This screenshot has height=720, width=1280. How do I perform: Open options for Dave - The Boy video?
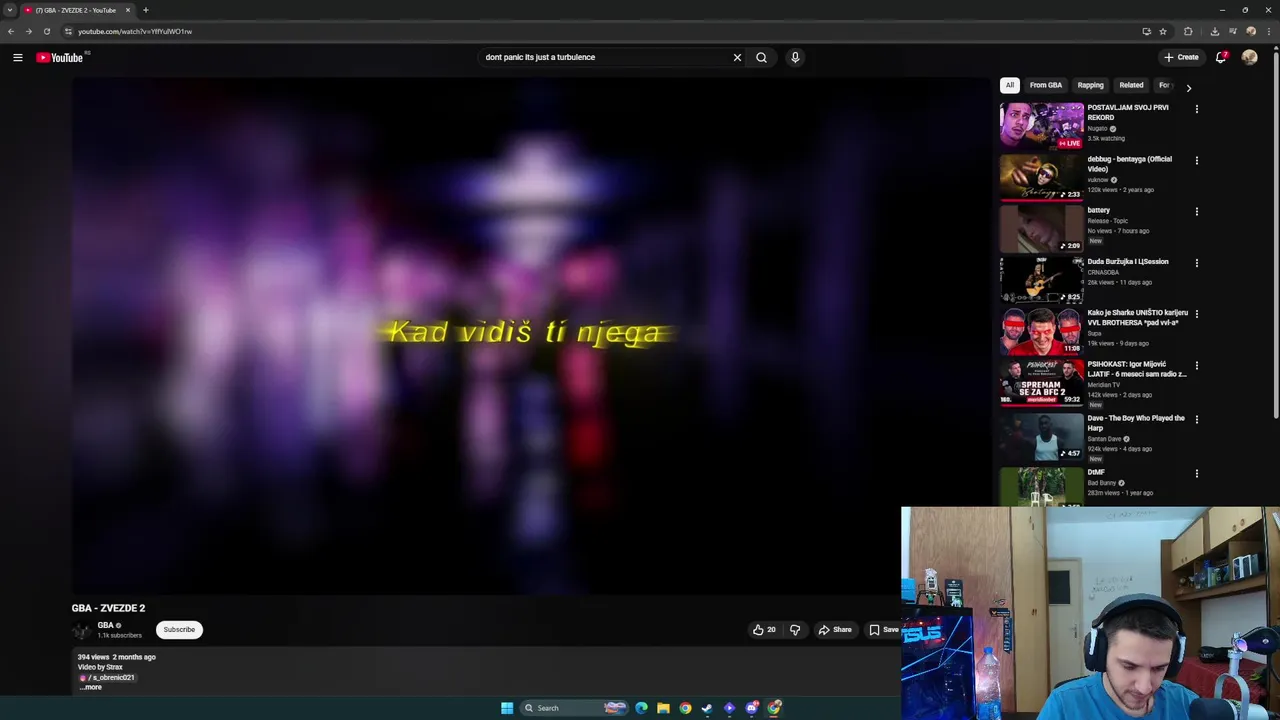click(x=1196, y=419)
